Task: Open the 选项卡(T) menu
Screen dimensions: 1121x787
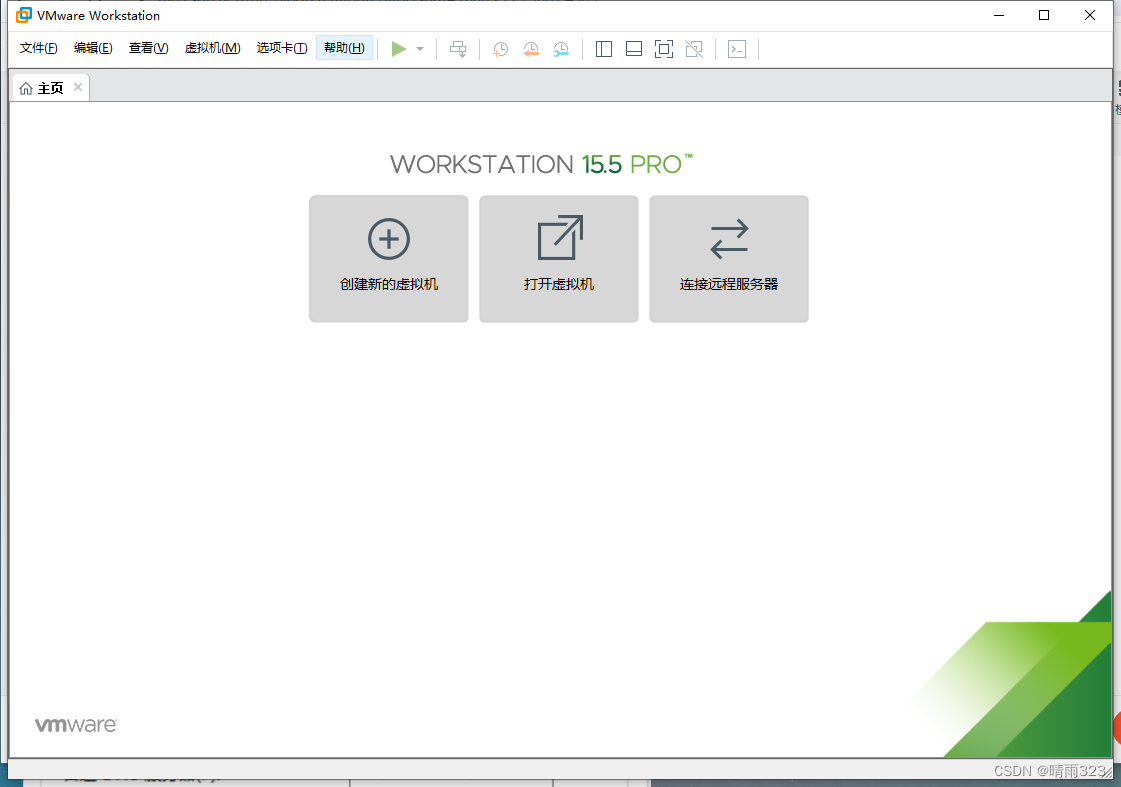Action: (x=282, y=48)
